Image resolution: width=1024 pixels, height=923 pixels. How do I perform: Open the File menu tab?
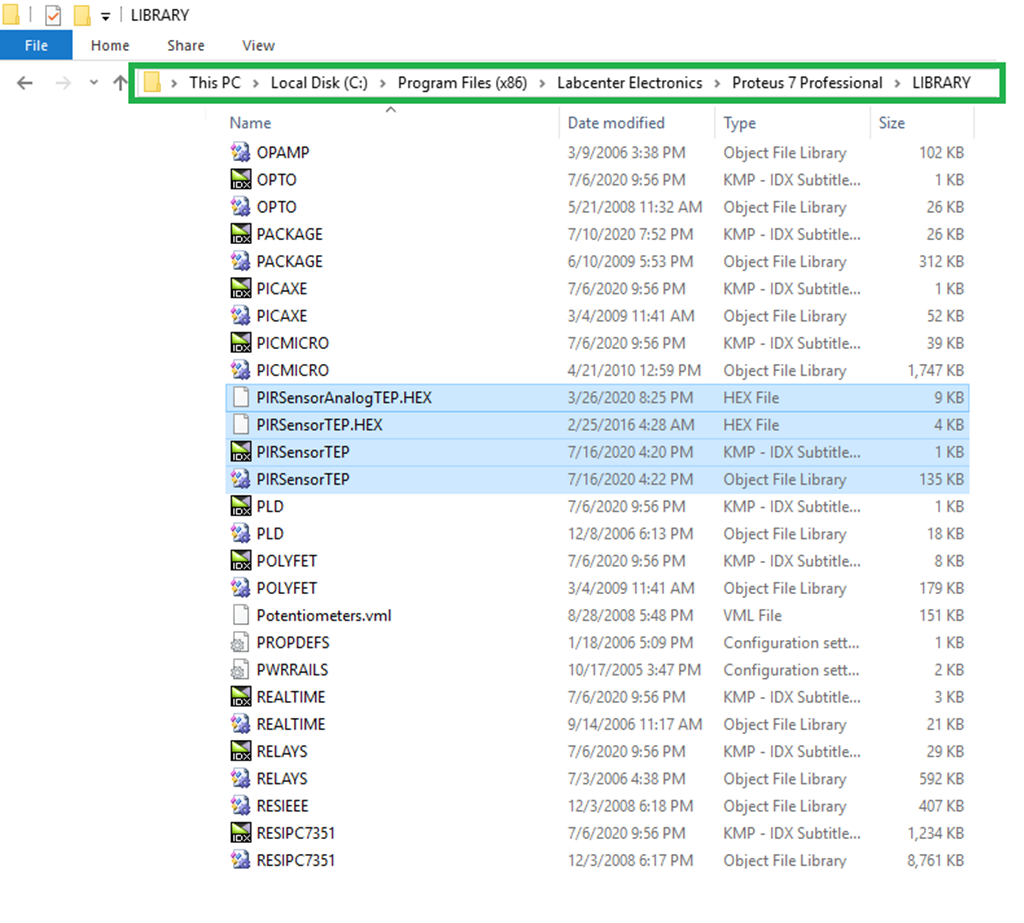pos(36,45)
